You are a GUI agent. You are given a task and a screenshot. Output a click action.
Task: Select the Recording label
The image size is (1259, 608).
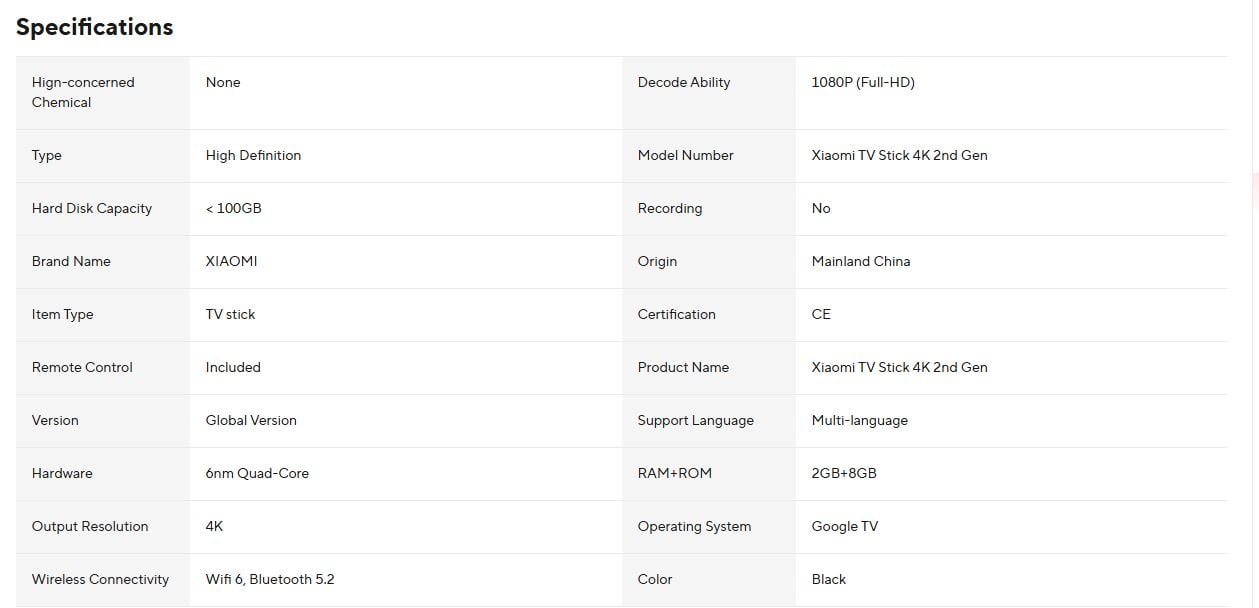[670, 208]
